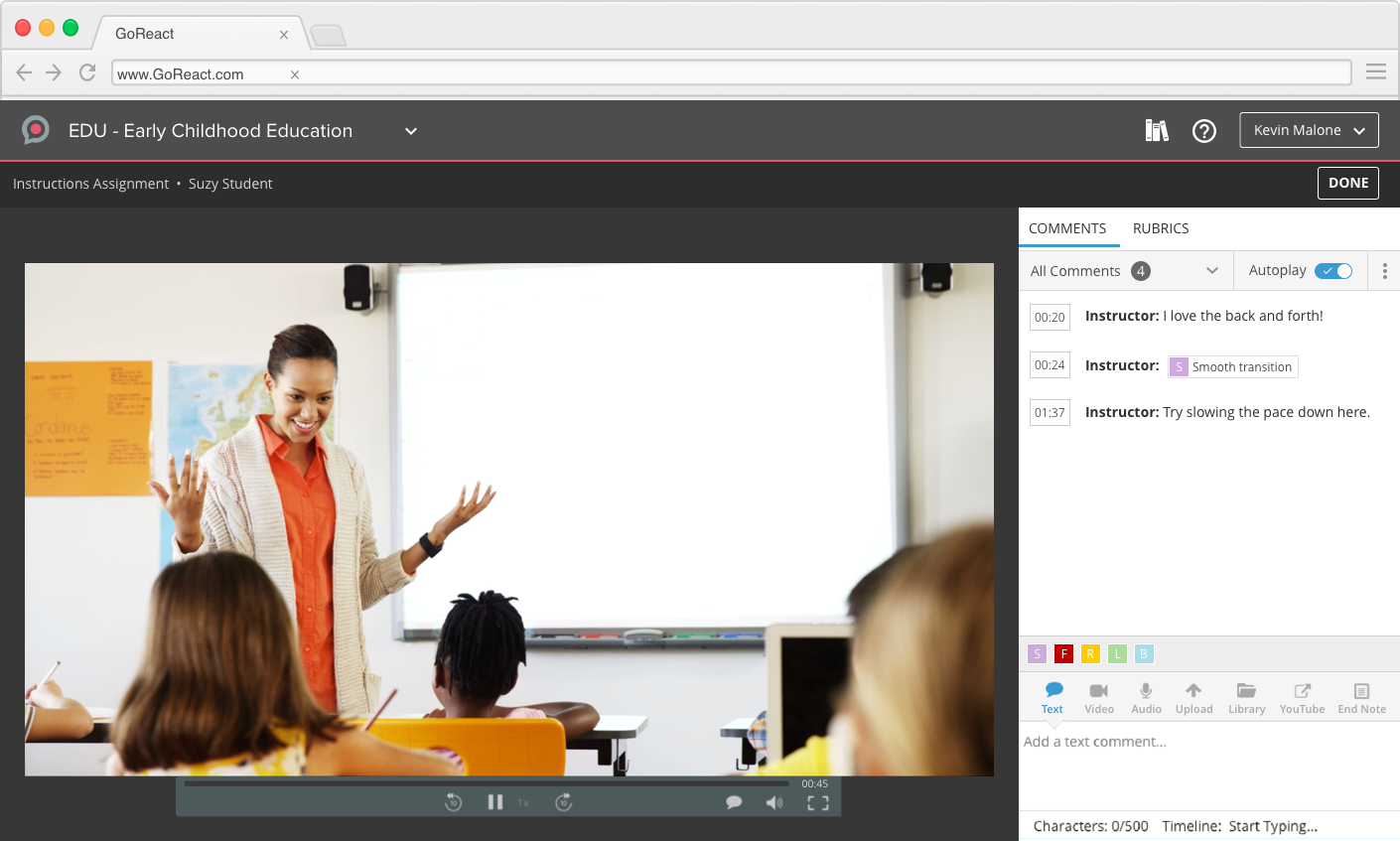Select the Video comment type
The image size is (1400, 841).
coord(1099,698)
